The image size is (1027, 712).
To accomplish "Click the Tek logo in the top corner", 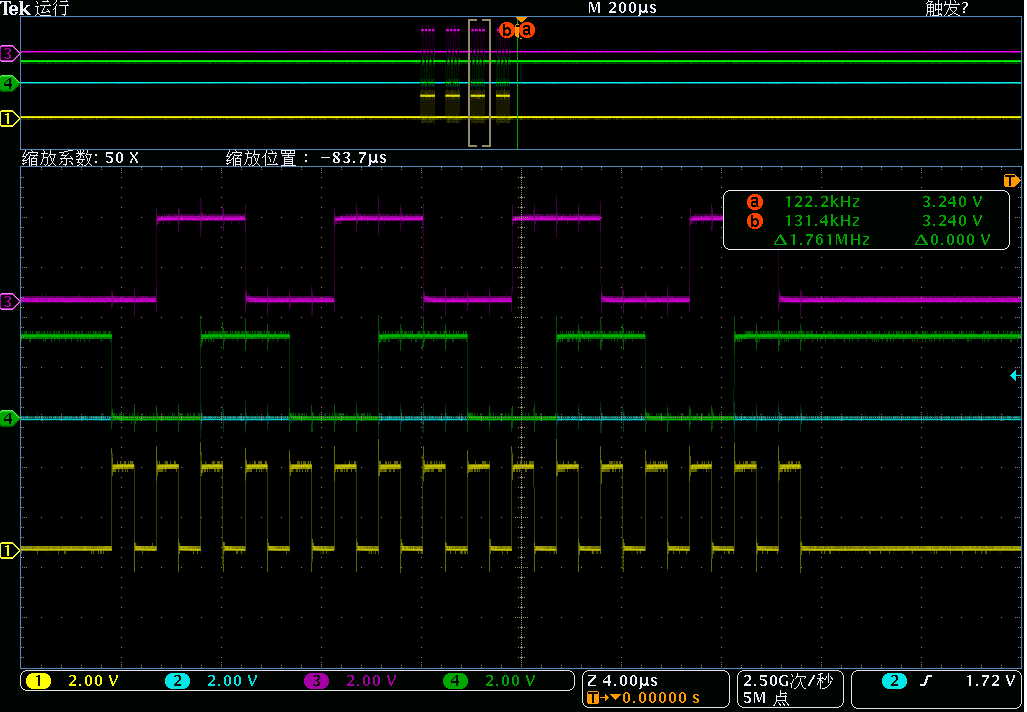I will [x=18, y=9].
